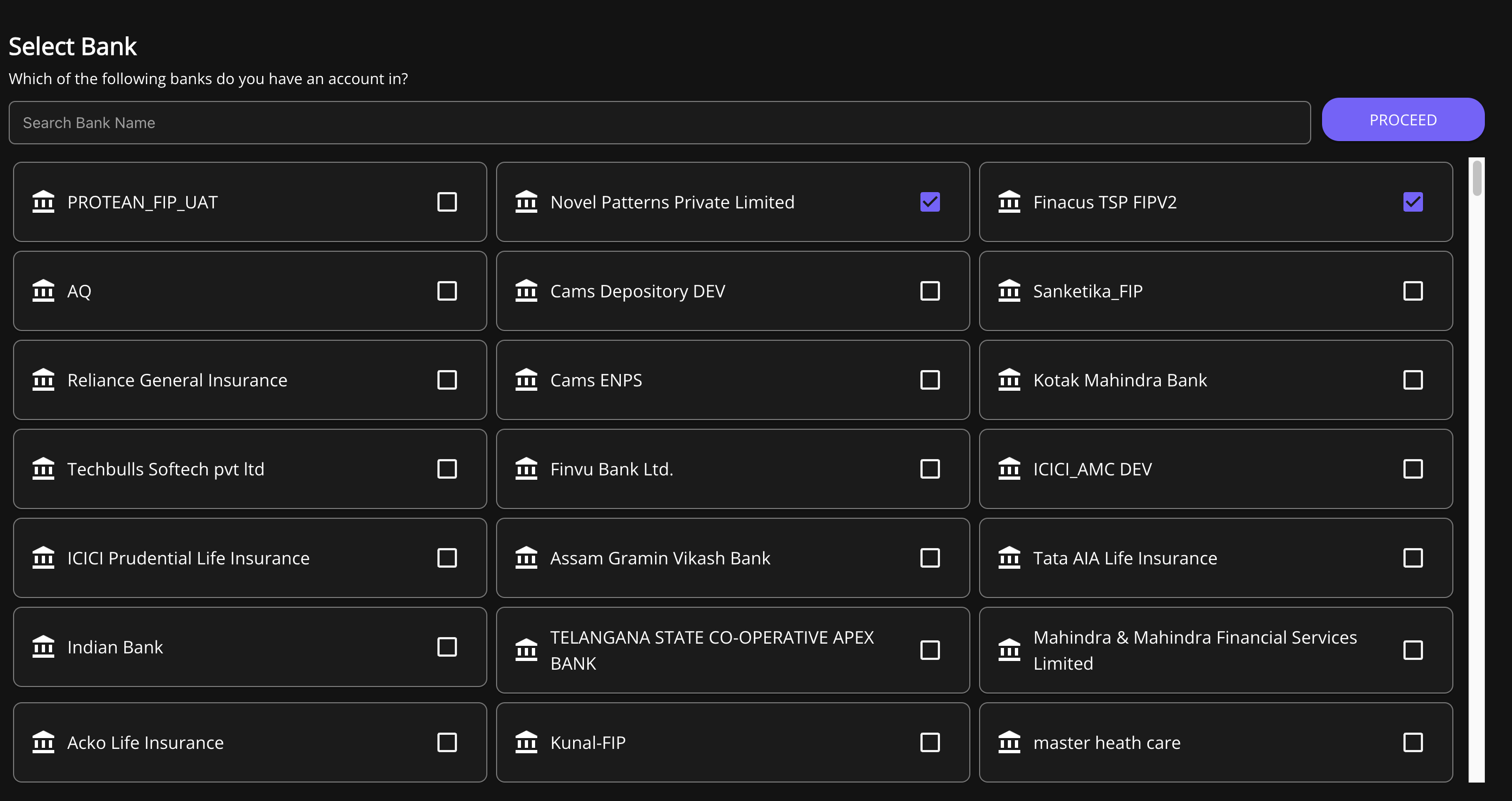The image size is (1512, 801).
Task: Click the Assam Gramin Vikash Bank text
Action: pos(660,558)
